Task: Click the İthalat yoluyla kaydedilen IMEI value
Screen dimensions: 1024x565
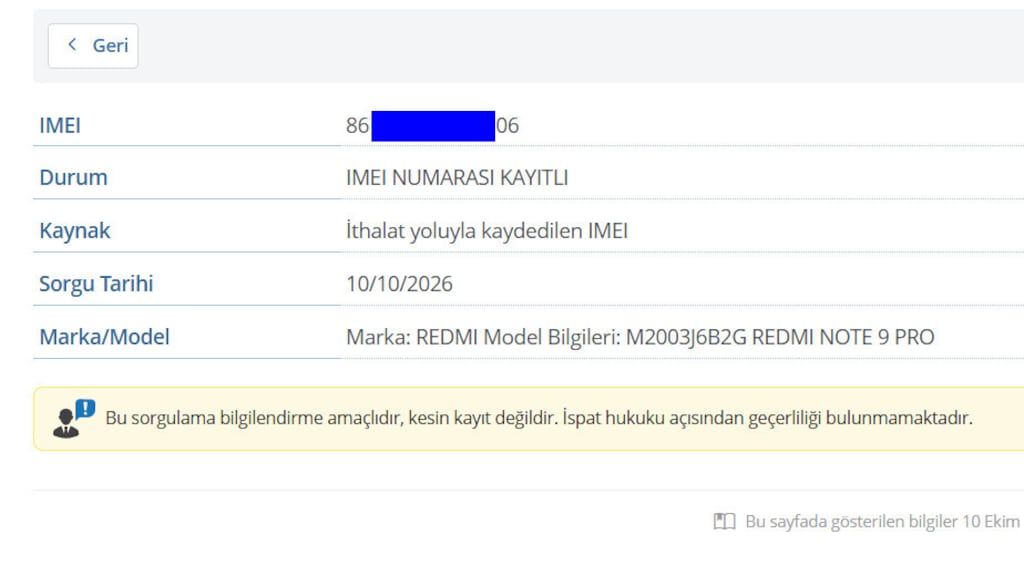Action: pyautogui.click(x=487, y=231)
